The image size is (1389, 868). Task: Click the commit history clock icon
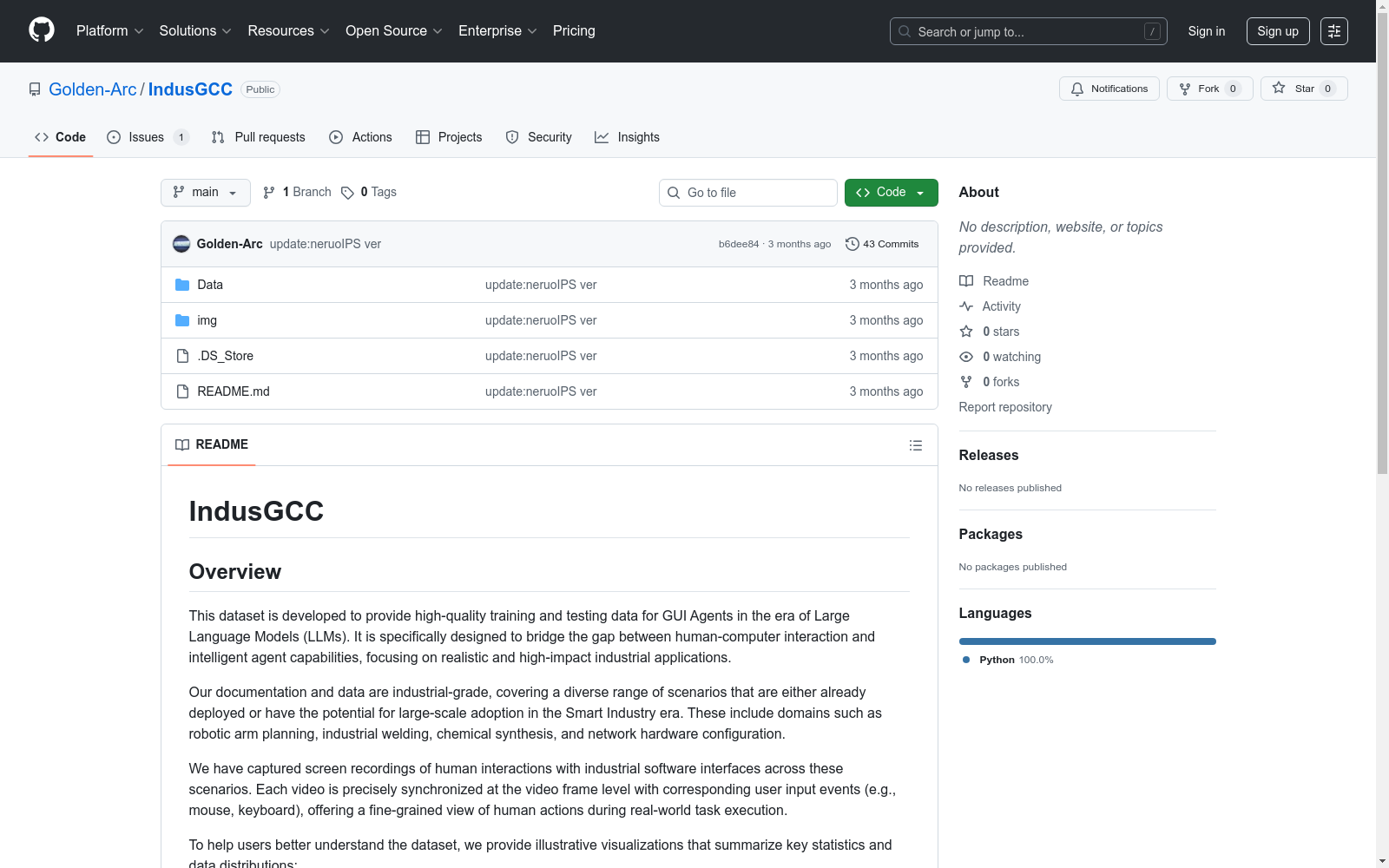[852, 244]
